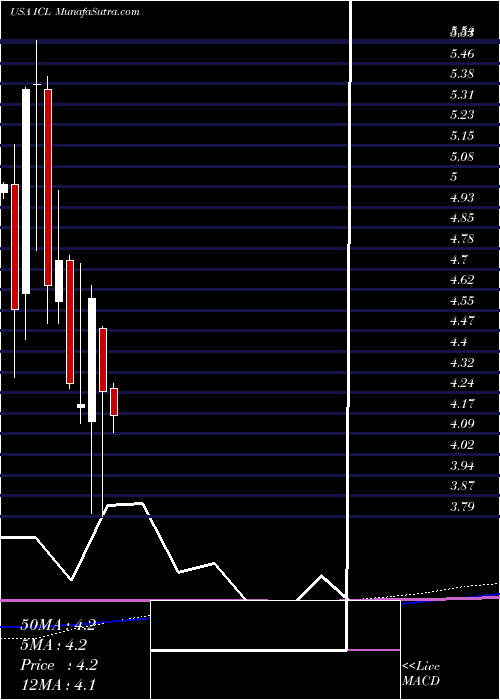This screenshot has height=700, width=500.
Task: Click the 4.93 price axis label
Action: pos(462,197)
